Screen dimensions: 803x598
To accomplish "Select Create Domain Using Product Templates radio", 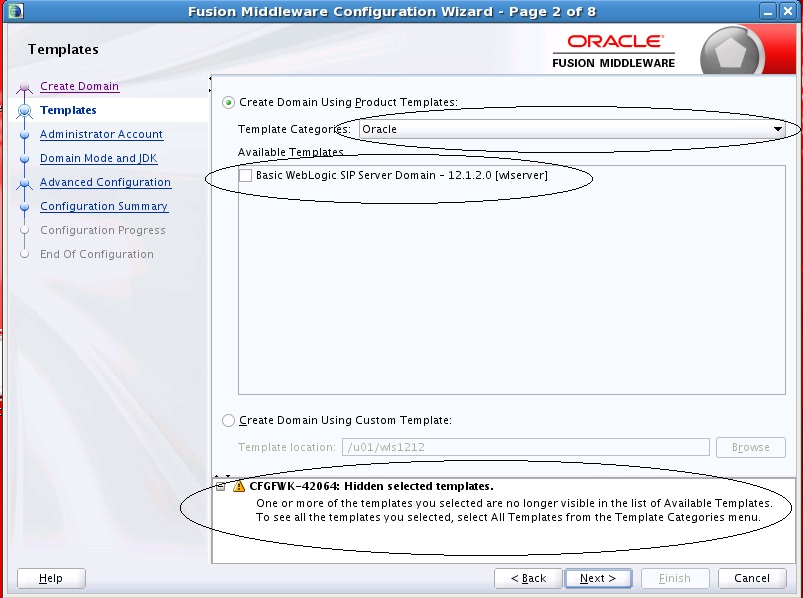I will 228,103.
